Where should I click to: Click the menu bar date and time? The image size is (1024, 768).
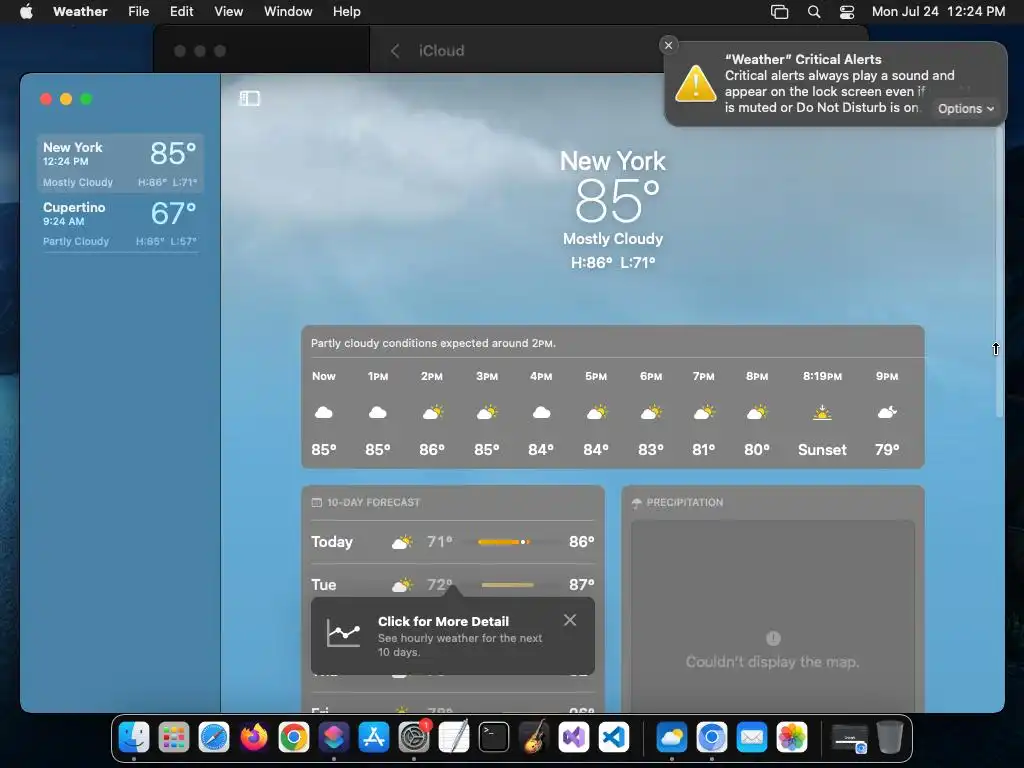[x=938, y=11]
